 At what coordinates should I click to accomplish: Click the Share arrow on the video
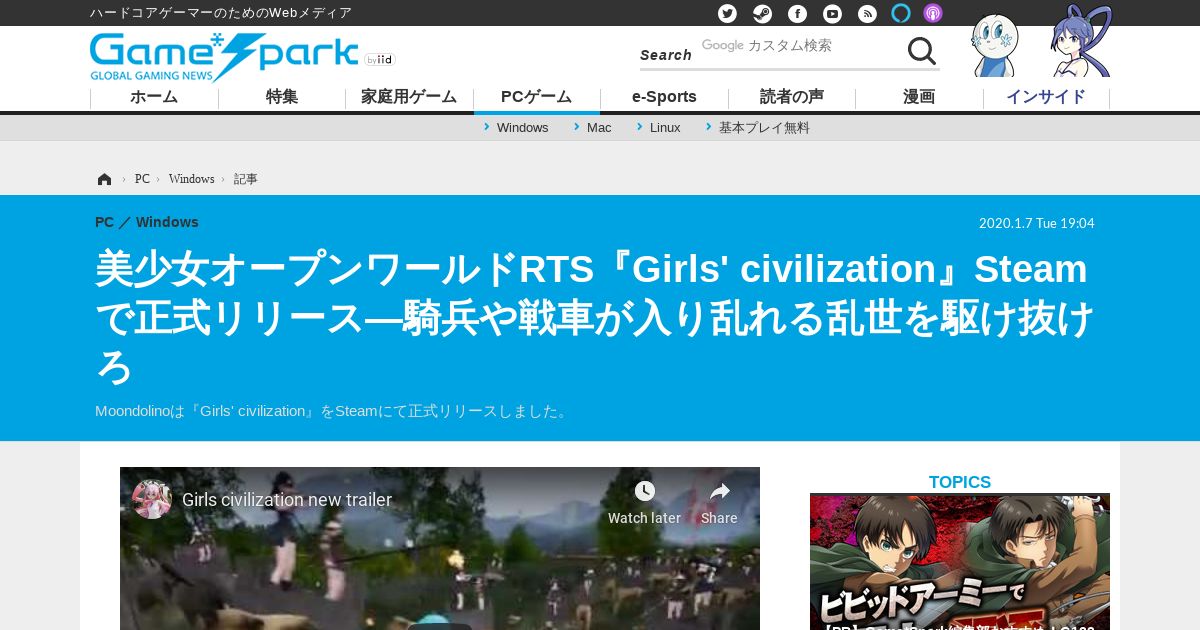pyautogui.click(x=719, y=491)
